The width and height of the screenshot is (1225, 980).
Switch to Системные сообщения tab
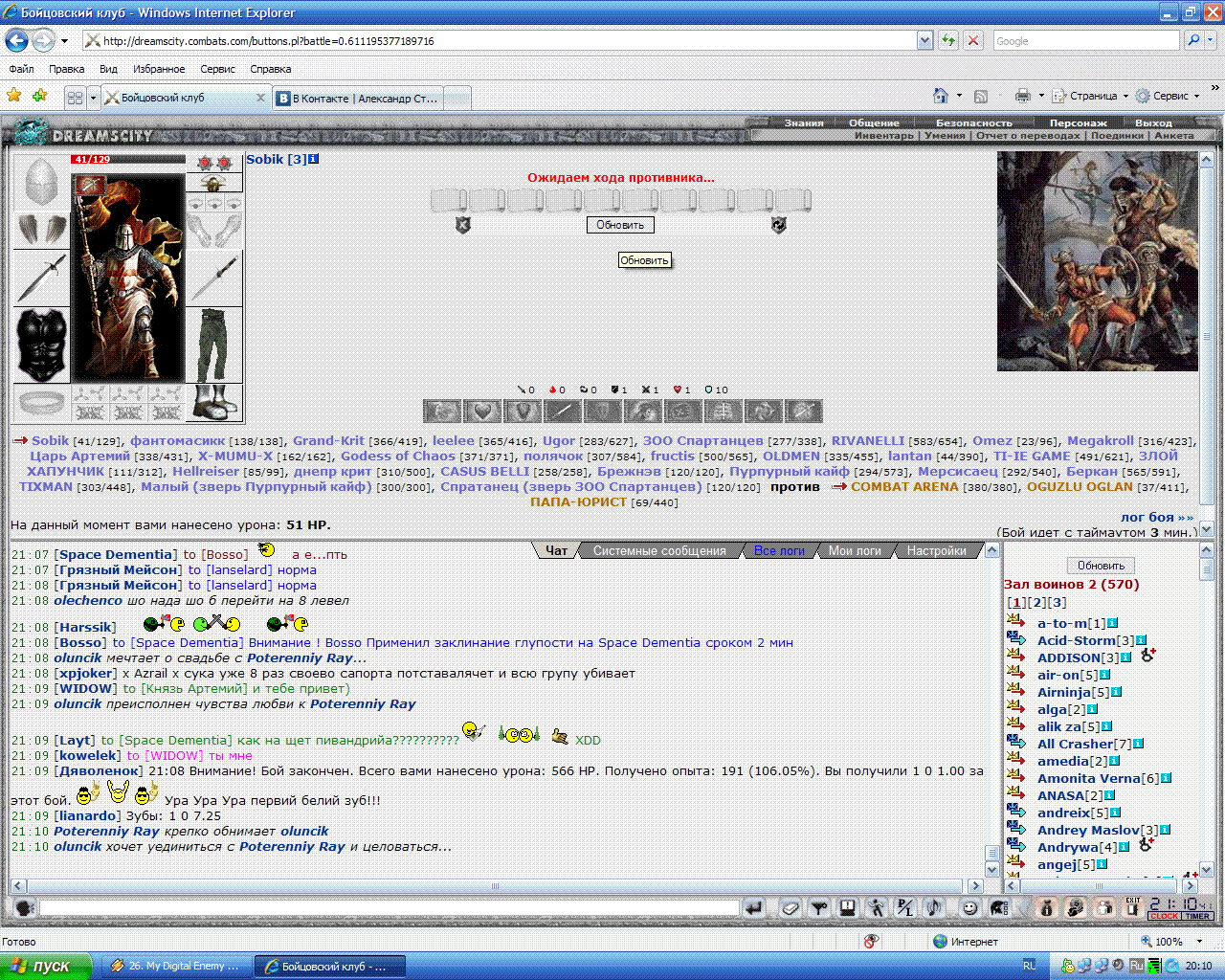[x=659, y=550]
